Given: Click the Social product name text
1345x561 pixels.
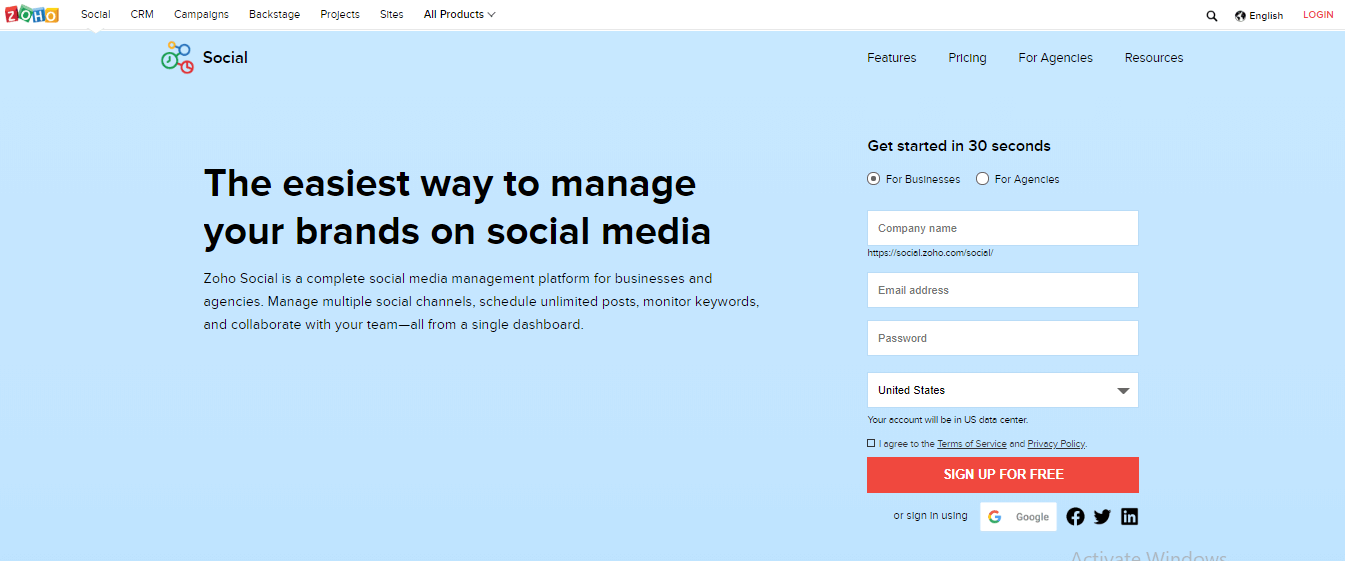Looking at the screenshot, I should coord(225,58).
